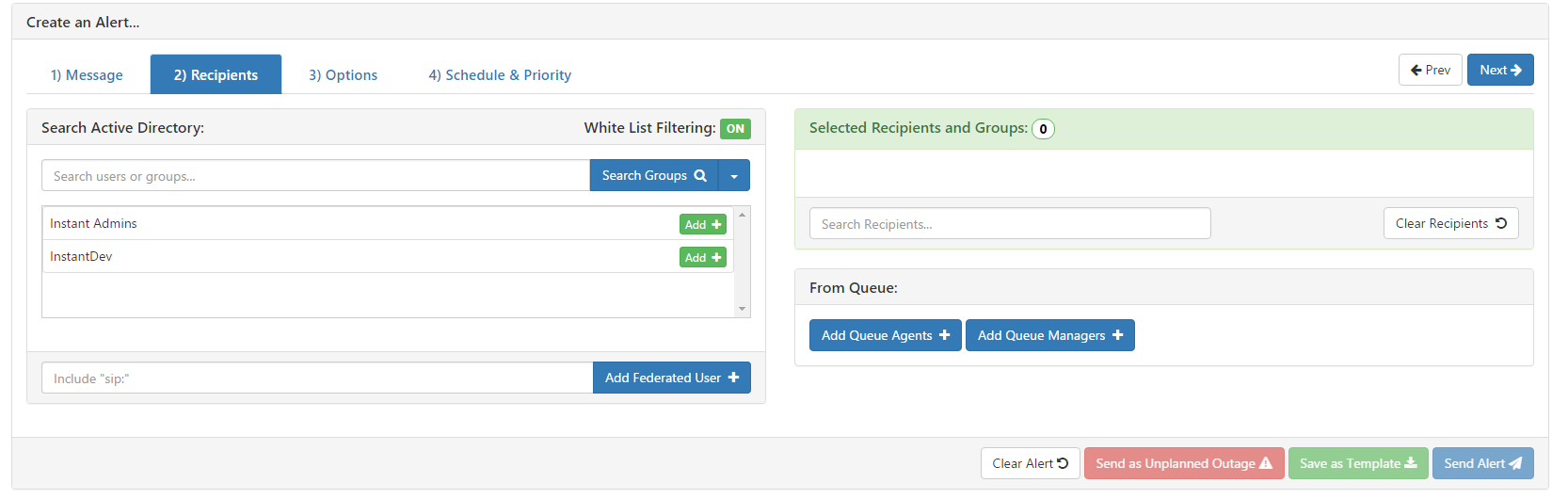This screenshot has height=499, width=1568.
Task: Add the InstantDev group
Action: click(703, 257)
